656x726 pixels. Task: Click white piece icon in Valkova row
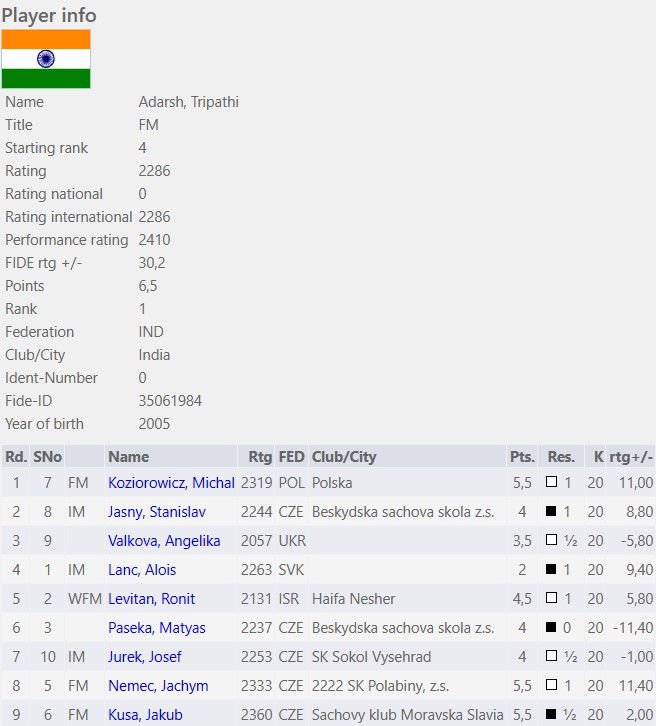(551, 540)
